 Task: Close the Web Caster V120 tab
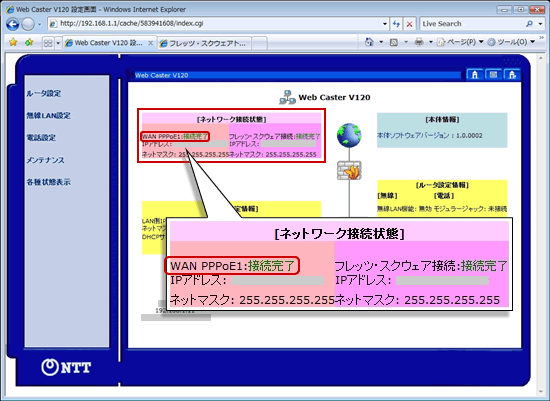[150, 43]
